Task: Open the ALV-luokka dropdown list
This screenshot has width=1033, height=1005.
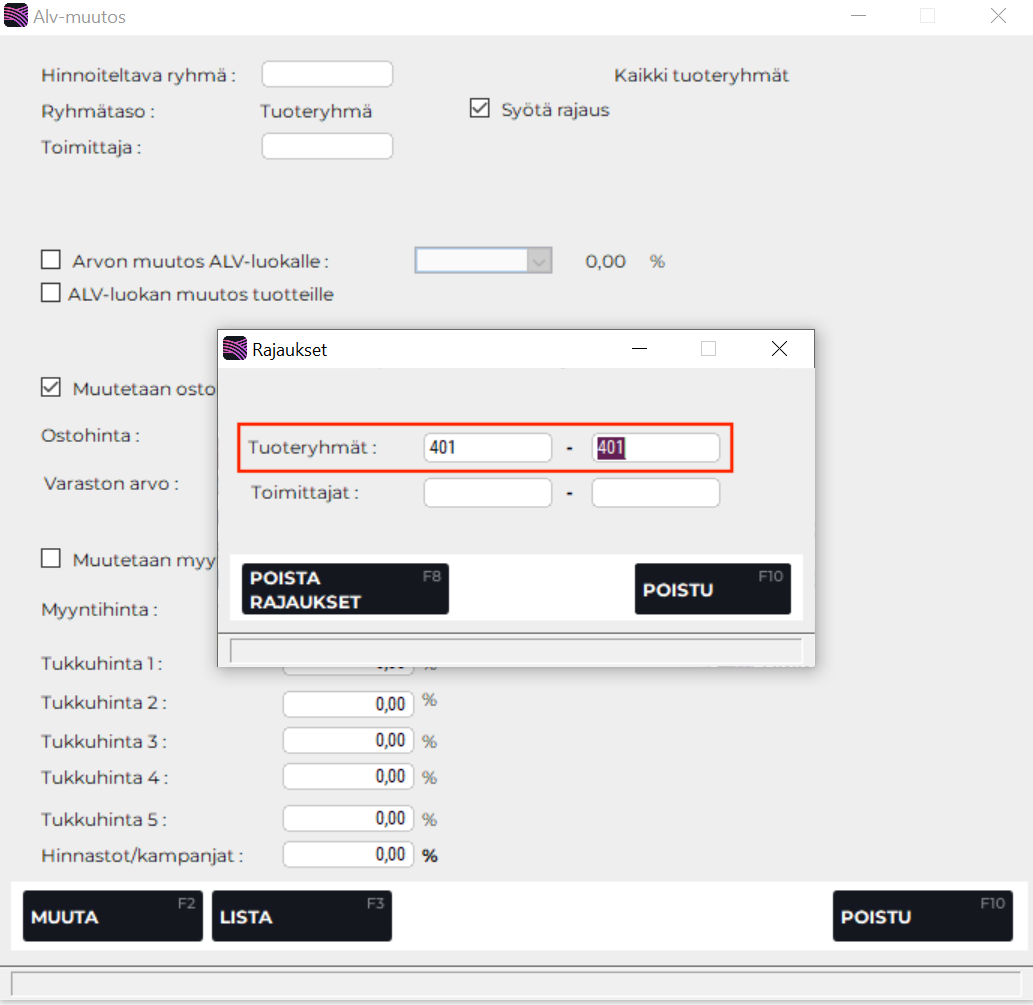Action: coord(539,262)
